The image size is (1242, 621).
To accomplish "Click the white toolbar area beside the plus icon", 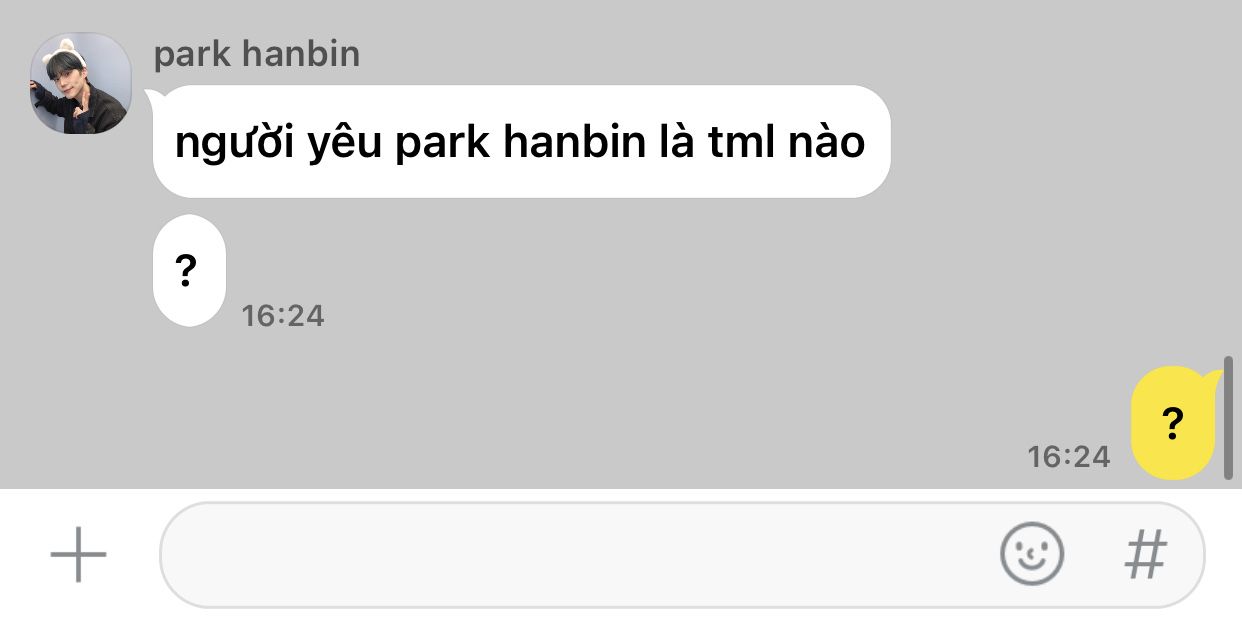I will (x=133, y=555).
